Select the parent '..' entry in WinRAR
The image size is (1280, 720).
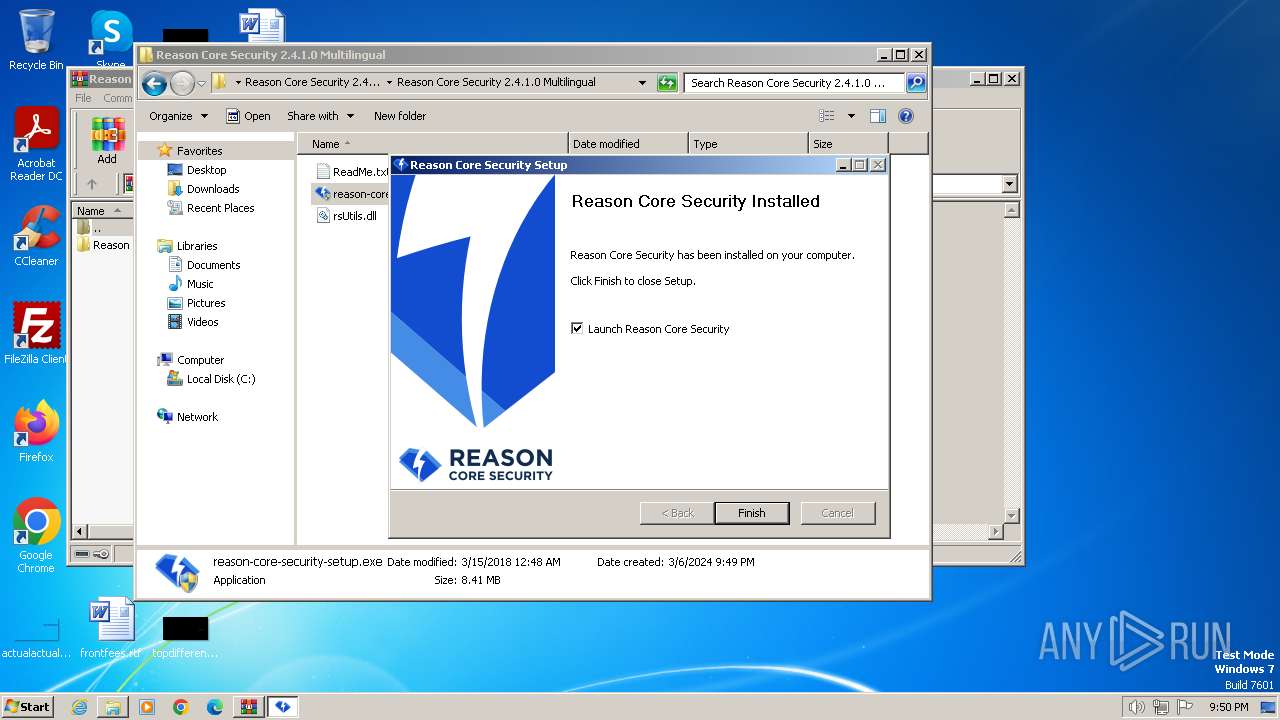(90, 228)
